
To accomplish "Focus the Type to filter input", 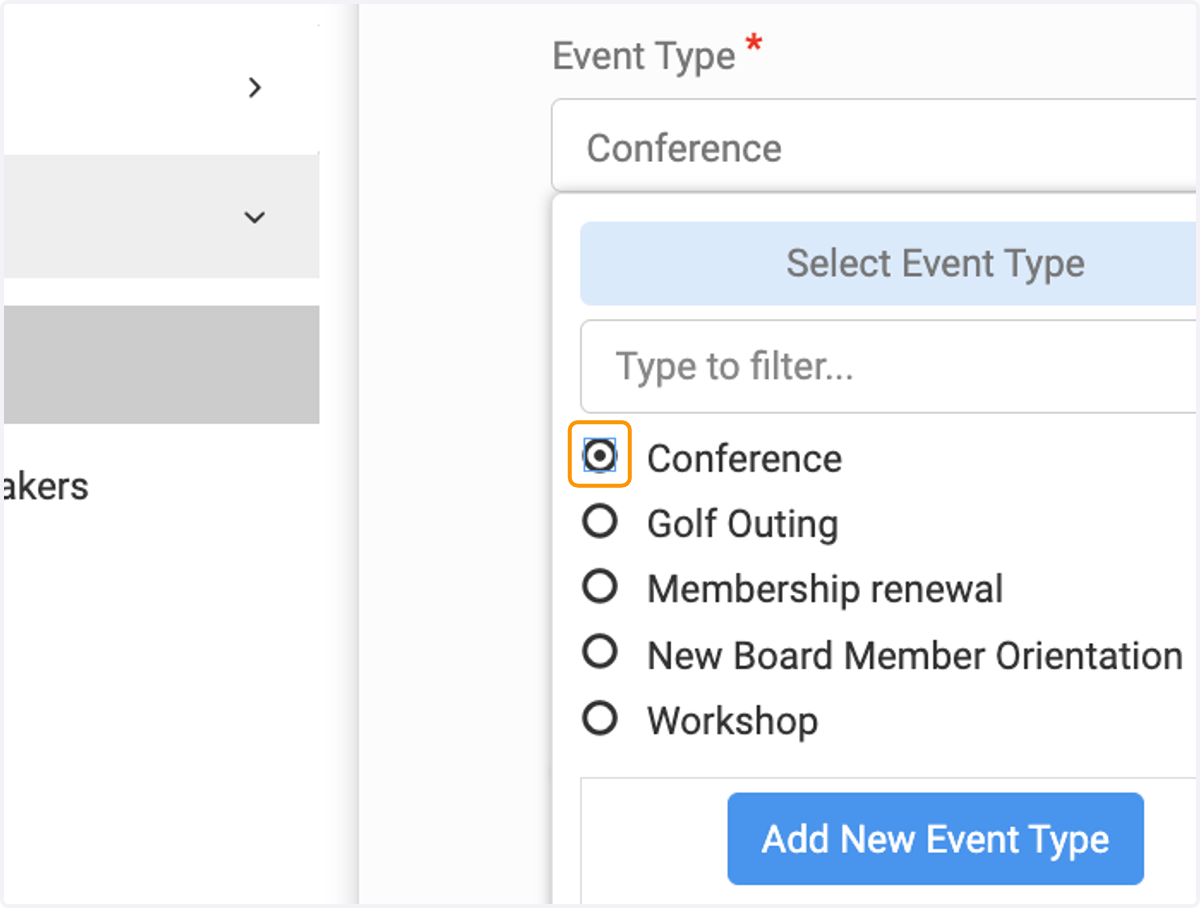I will tap(889, 366).
